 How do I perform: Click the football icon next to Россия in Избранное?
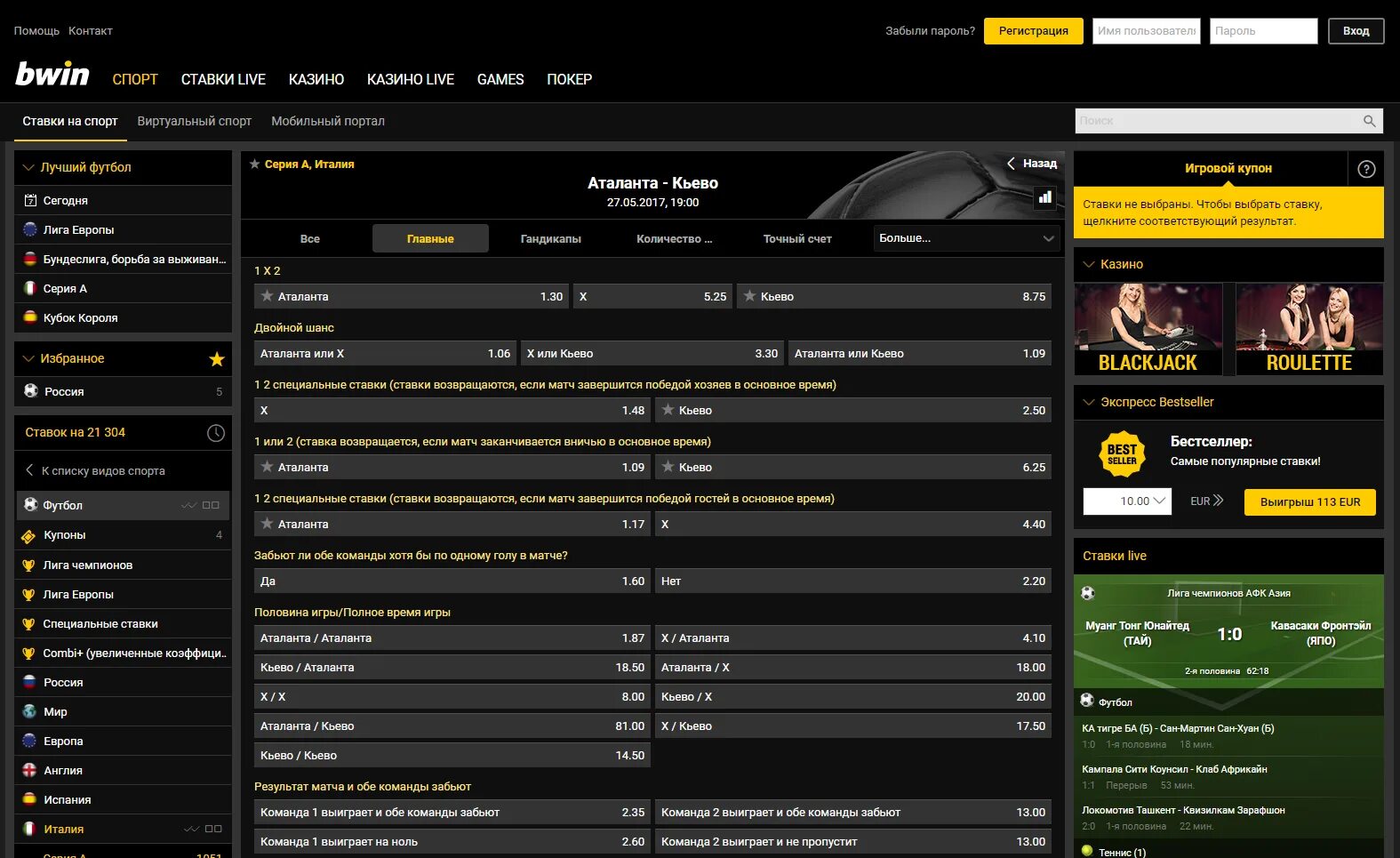coord(30,391)
